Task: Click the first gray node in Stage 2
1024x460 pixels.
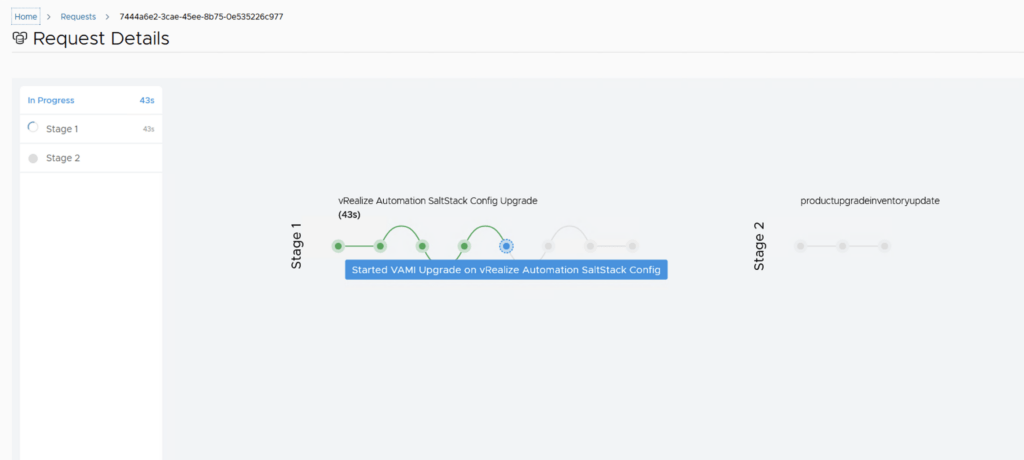Action: [800, 246]
